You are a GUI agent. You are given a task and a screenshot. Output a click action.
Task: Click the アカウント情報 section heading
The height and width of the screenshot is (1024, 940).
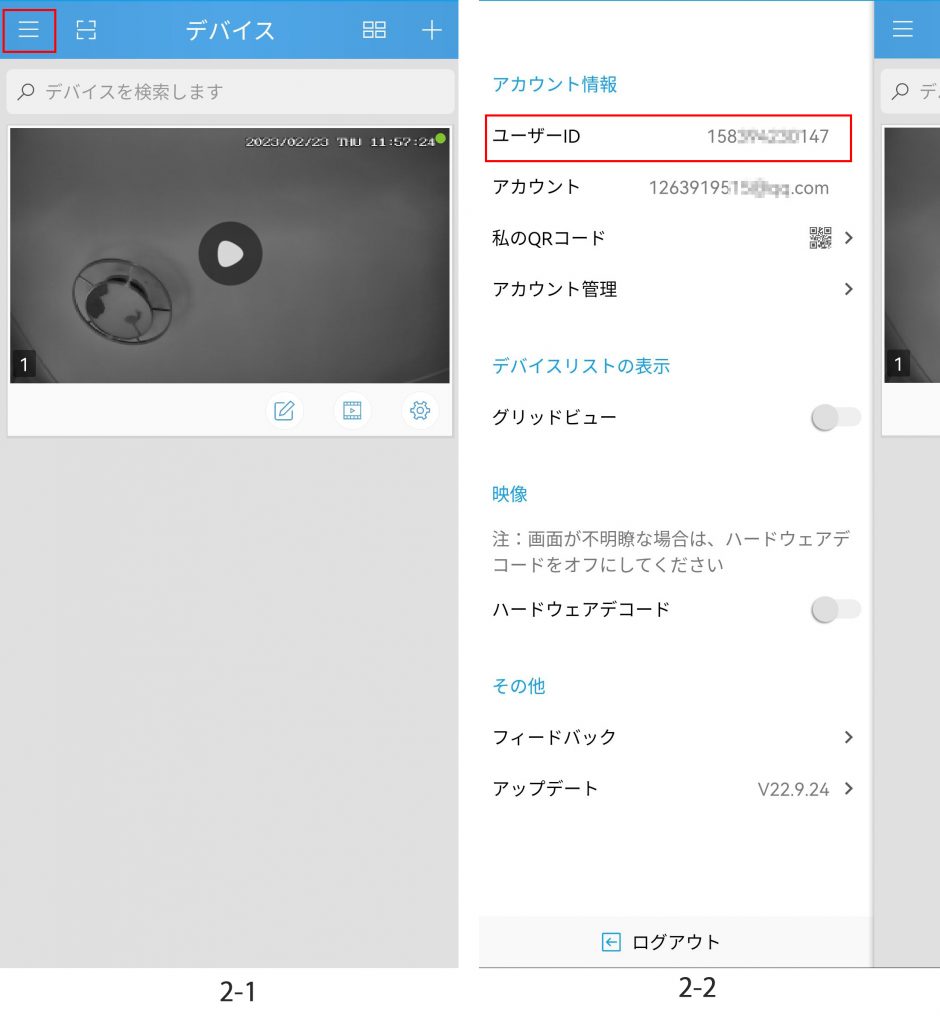click(555, 84)
